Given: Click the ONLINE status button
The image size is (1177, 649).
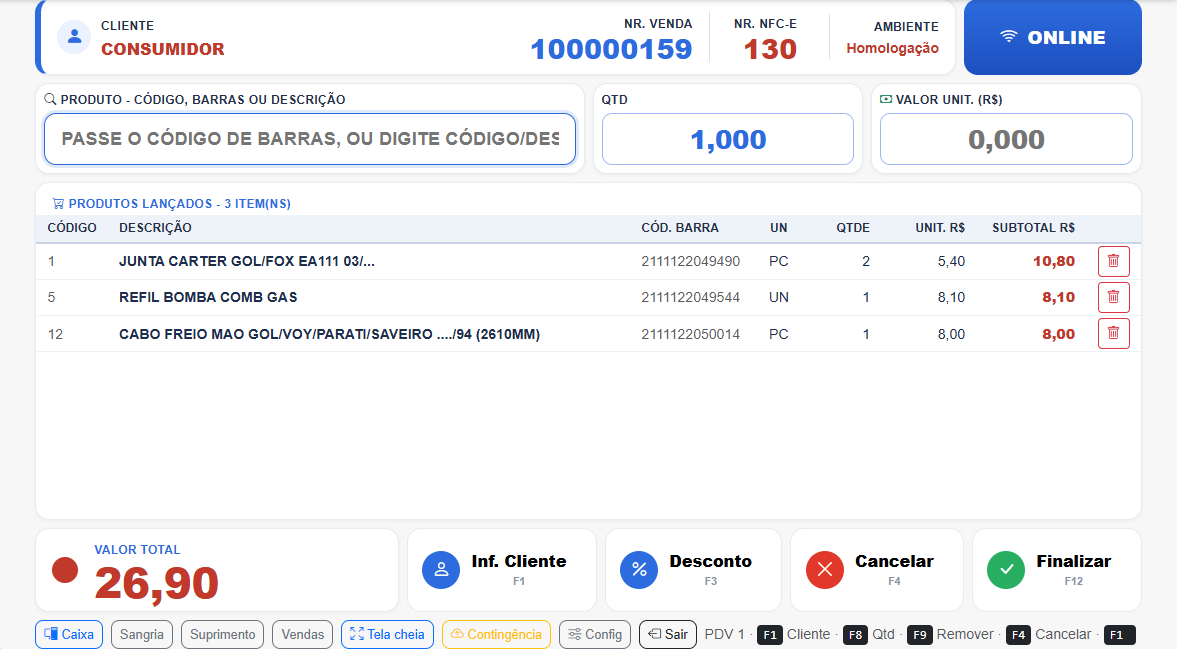Looking at the screenshot, I should 1052,38.
